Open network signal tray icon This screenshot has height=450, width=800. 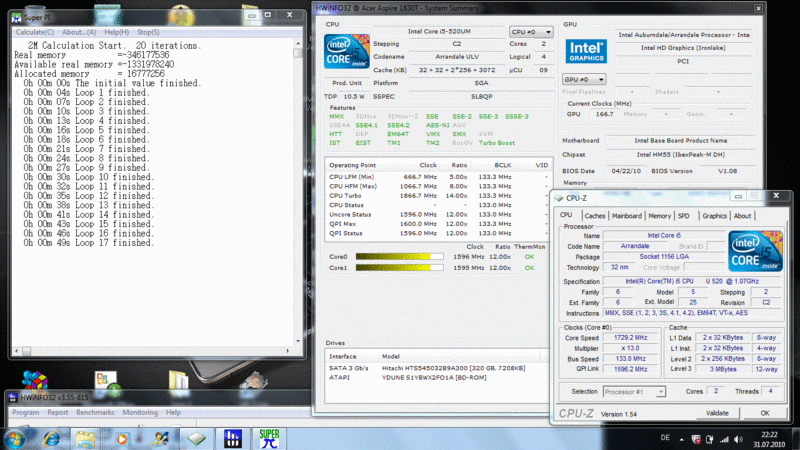(x=724, y=439)
